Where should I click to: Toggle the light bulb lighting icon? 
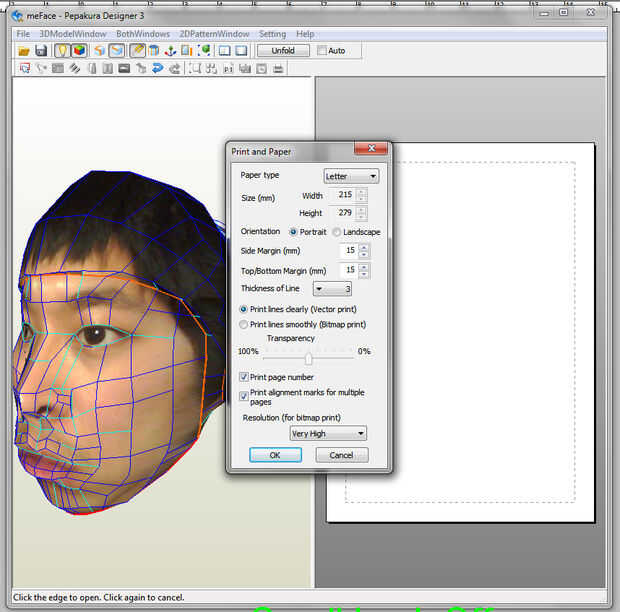coord(60,50)
